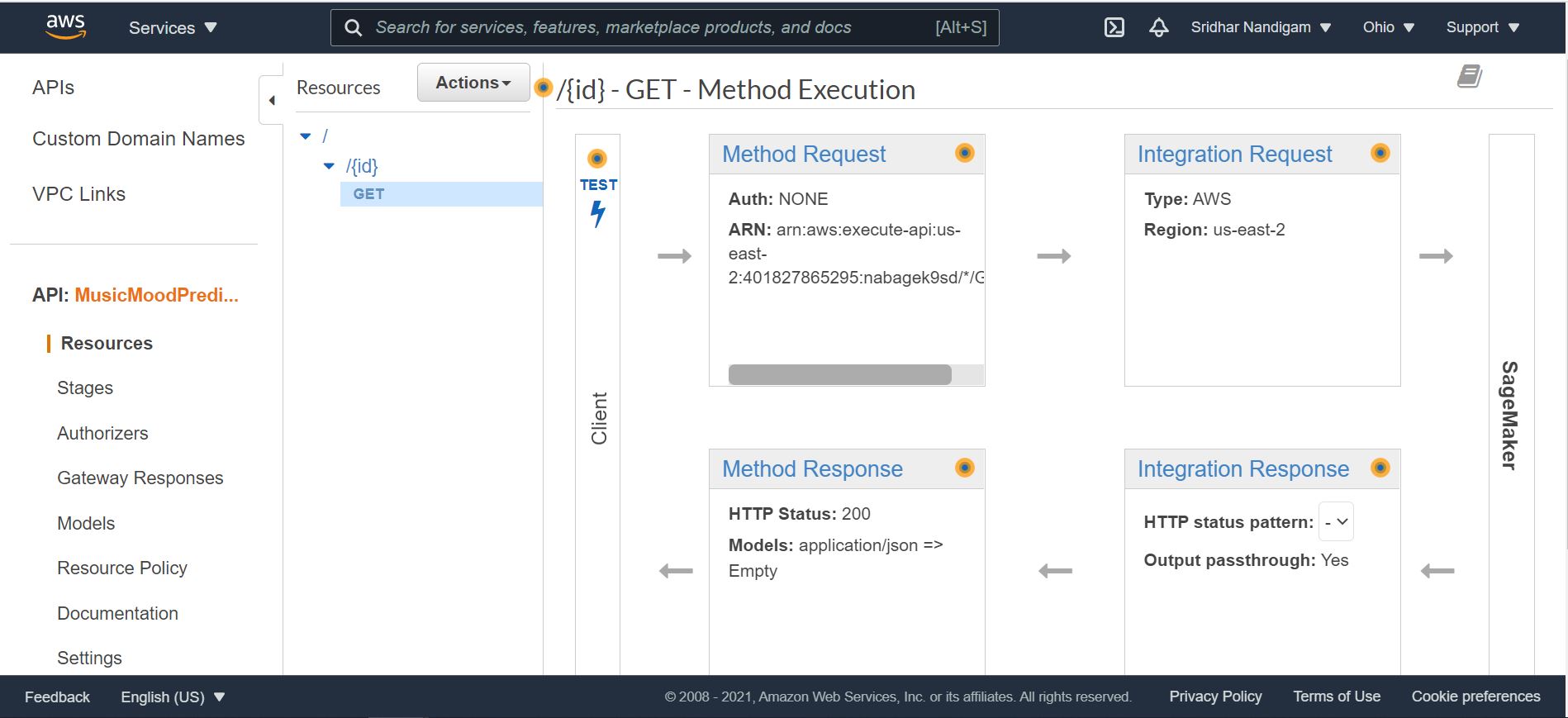Open the Services menu
The width and height of the screenshot is (1568, 718).
coord(173,27)
